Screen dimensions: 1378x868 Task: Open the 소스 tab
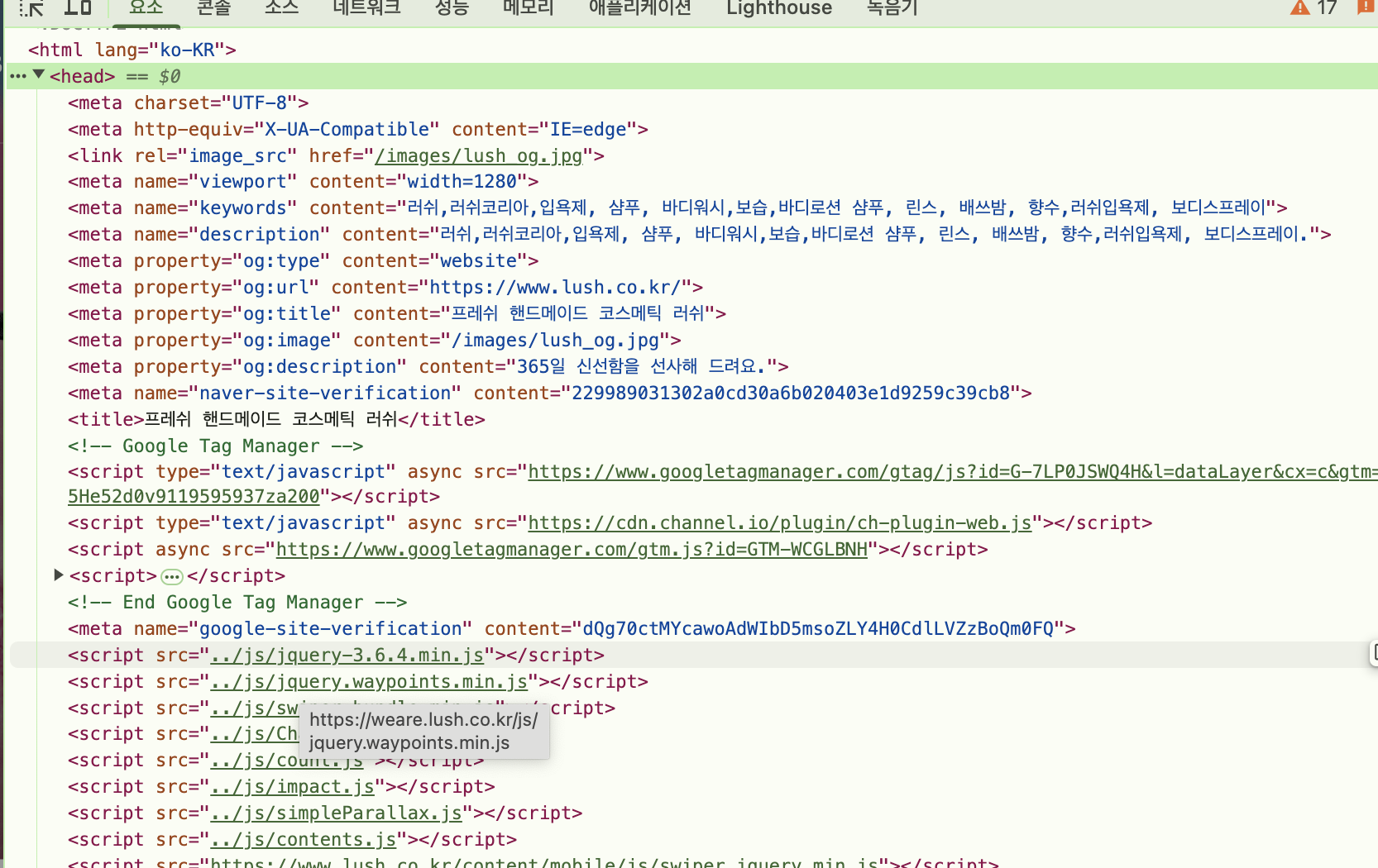281,8
